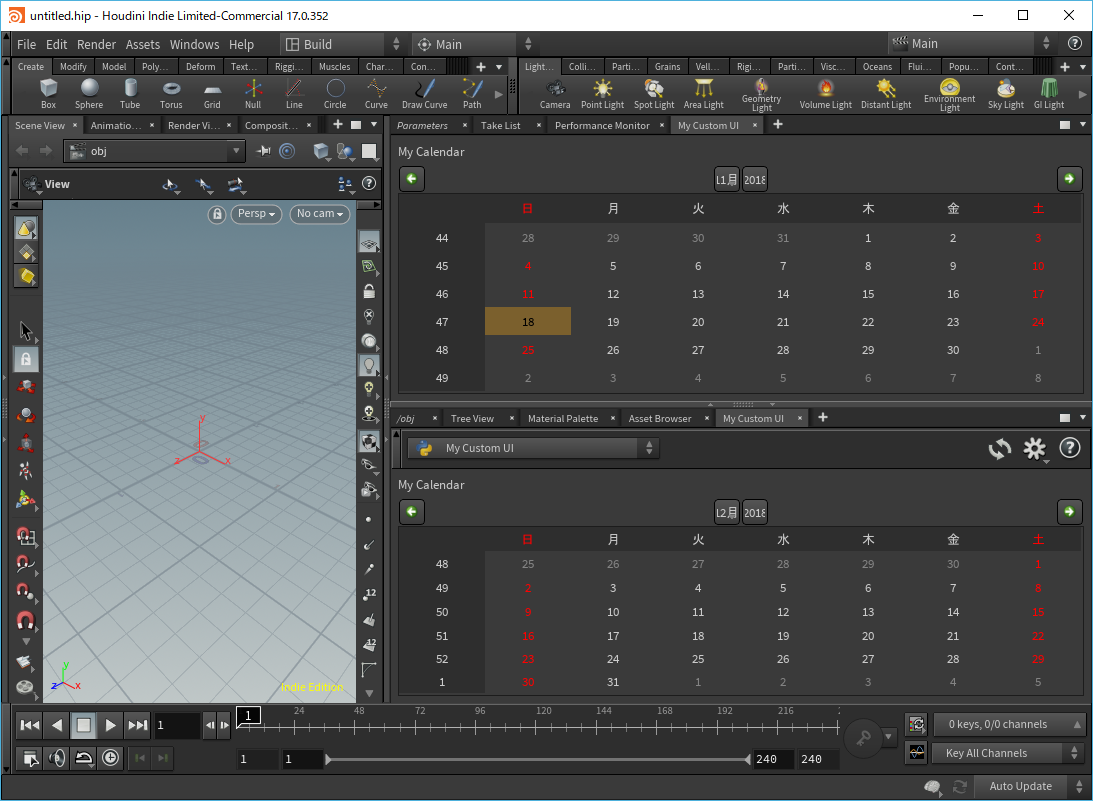Click the Sky Light shelf tool
Image resolution: width=1093 pixels, height=801 pixels.
click(x=1005, y=94)
